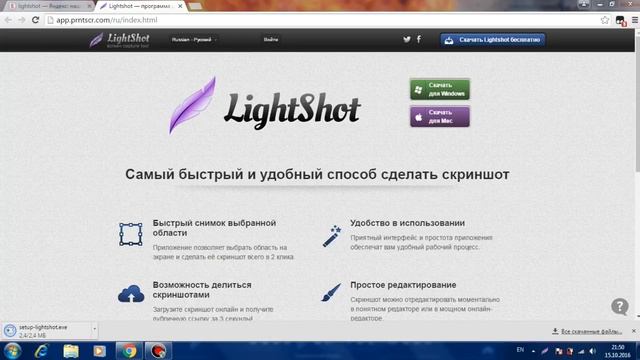640x360 pixels.
Task: Click the network signal tray icon
Action: tap(581, 351)
